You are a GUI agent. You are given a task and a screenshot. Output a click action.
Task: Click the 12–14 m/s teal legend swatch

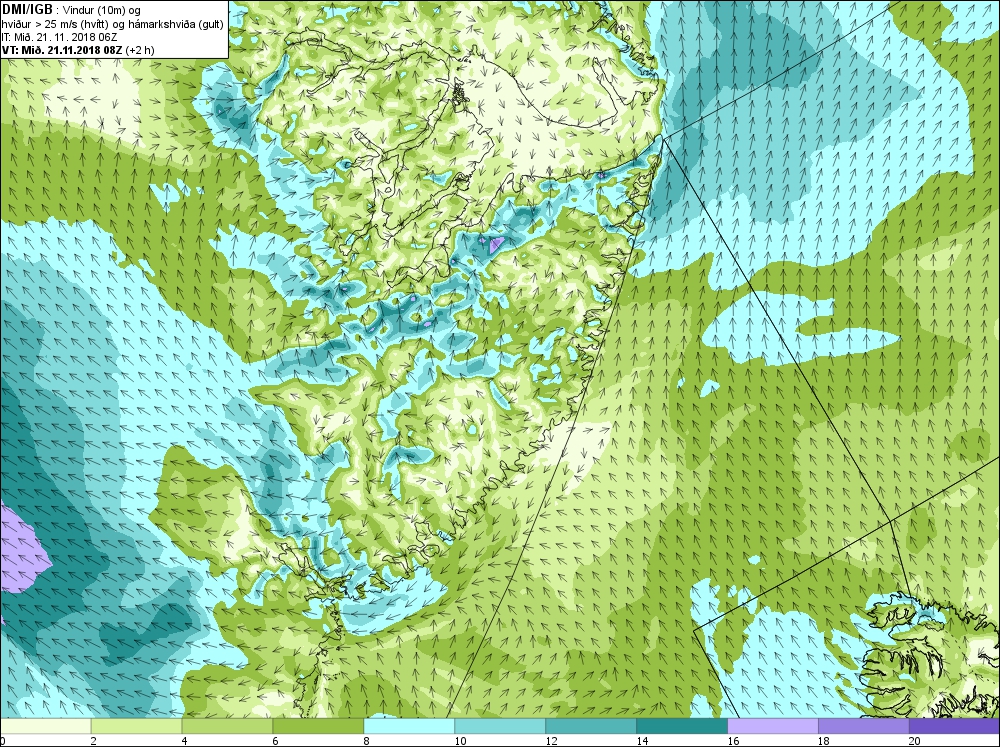pos(591,726)
